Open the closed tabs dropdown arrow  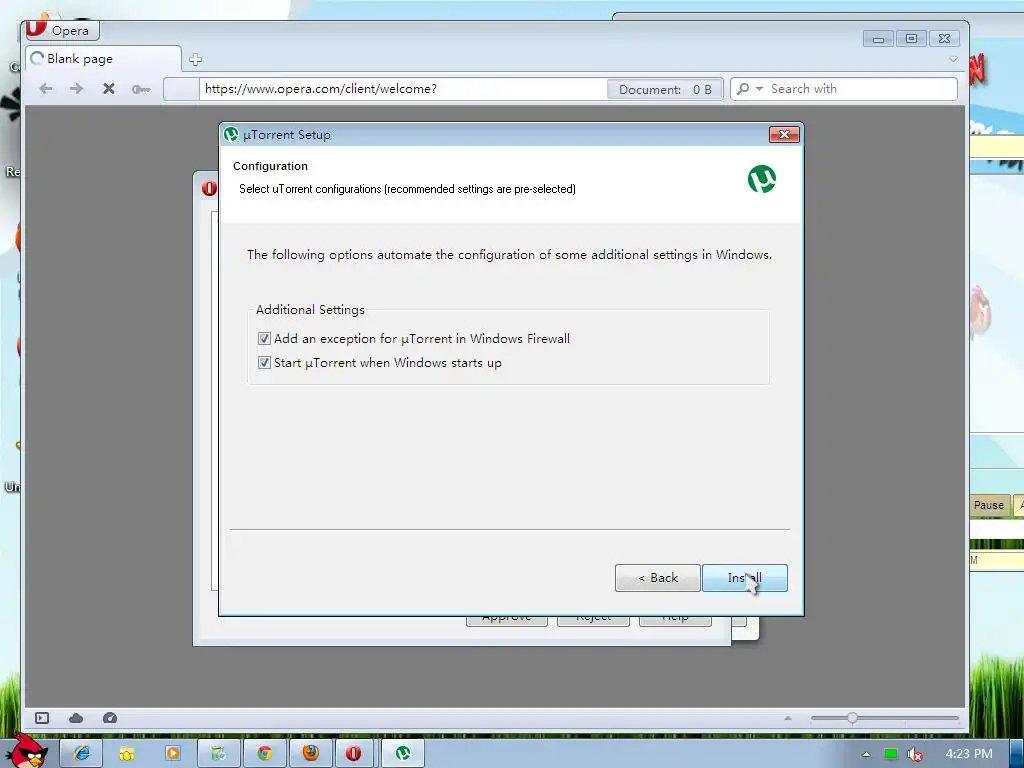coord(953,59)
